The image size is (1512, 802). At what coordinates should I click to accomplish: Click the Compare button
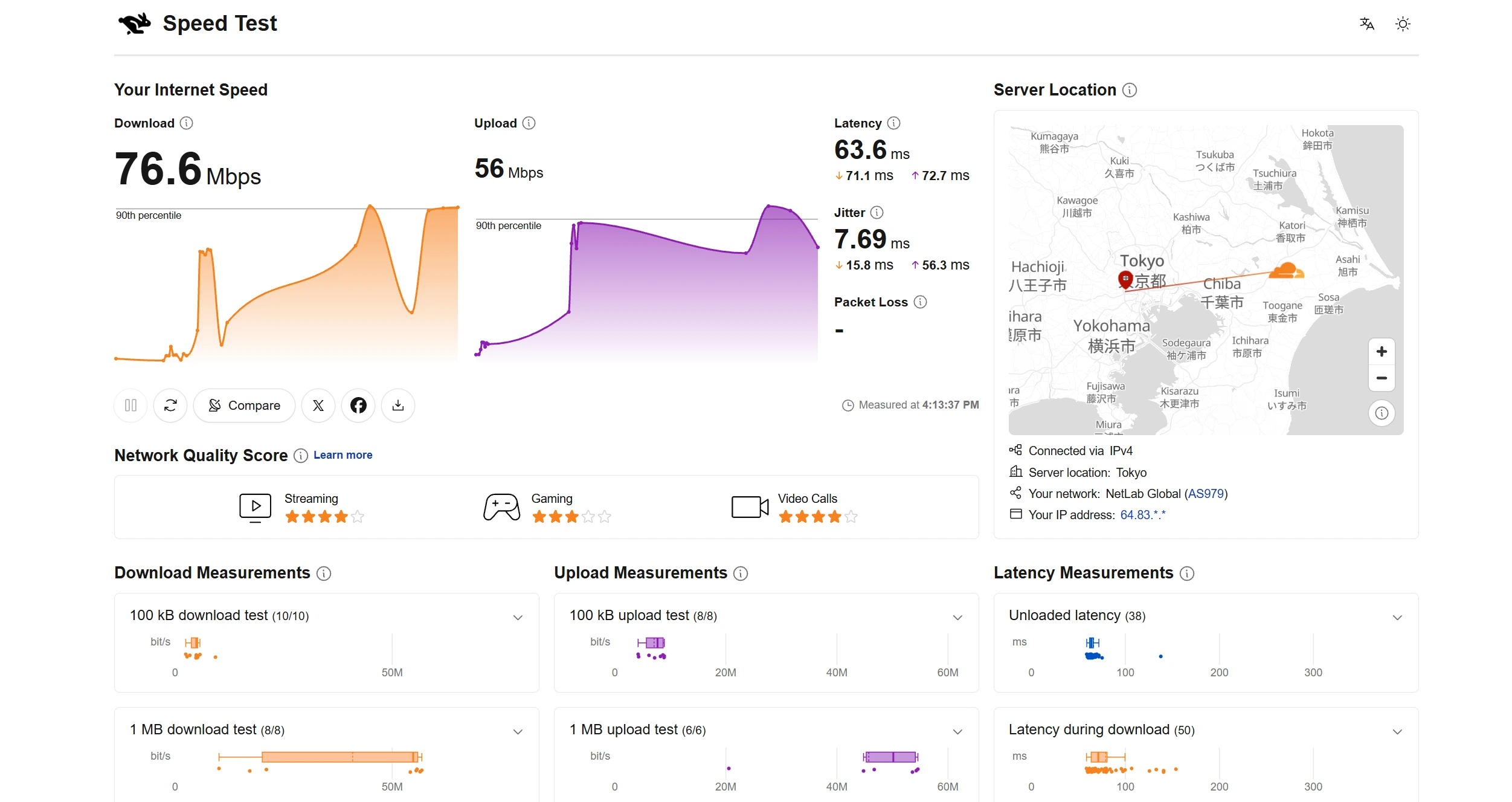click(244, 405)
